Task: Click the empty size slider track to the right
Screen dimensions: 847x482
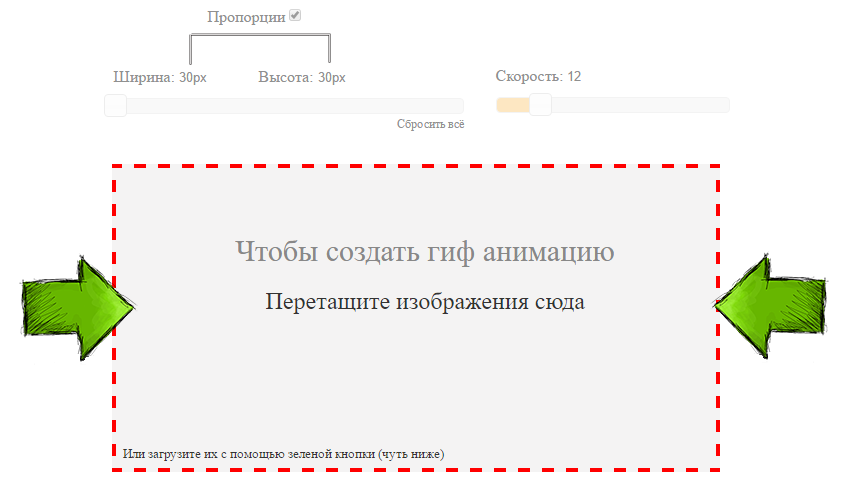Action: pyautogui.click(x=295, y=106)
